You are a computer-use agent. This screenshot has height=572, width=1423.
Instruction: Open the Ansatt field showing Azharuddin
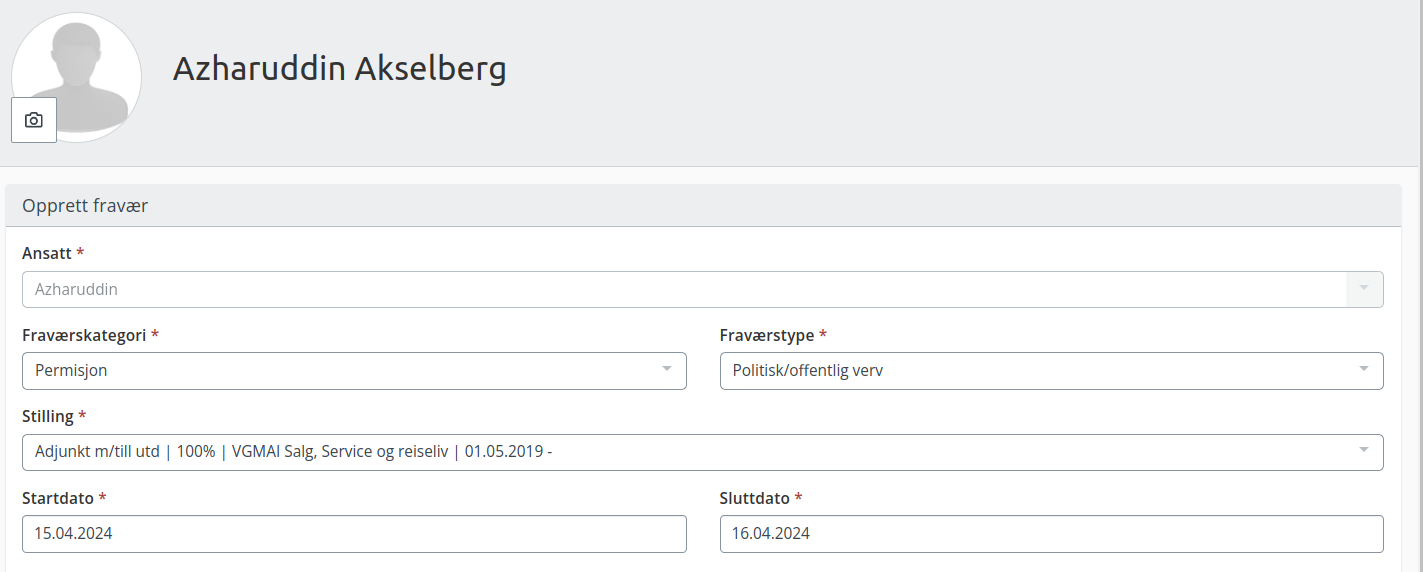pos(703,289)
